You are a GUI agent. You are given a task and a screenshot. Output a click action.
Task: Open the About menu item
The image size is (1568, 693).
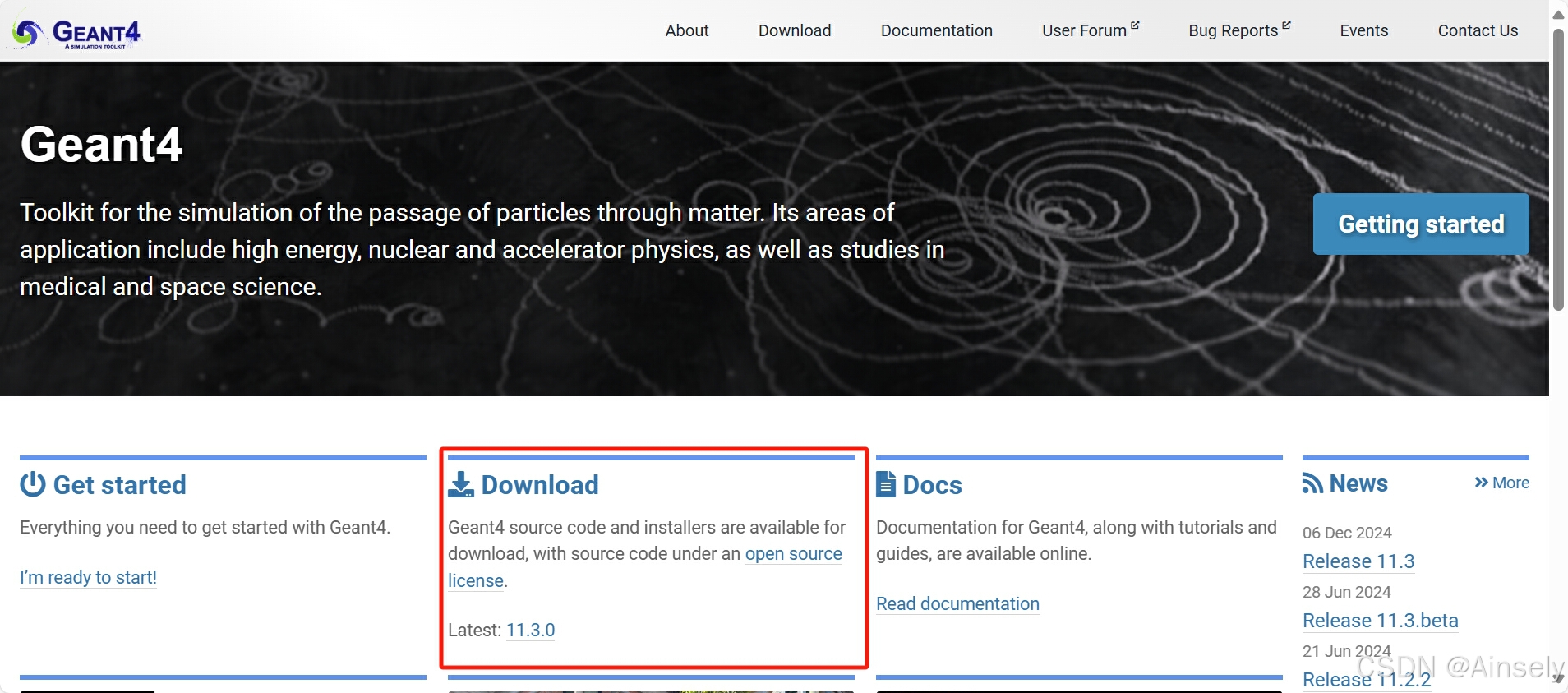pos(687,30)
